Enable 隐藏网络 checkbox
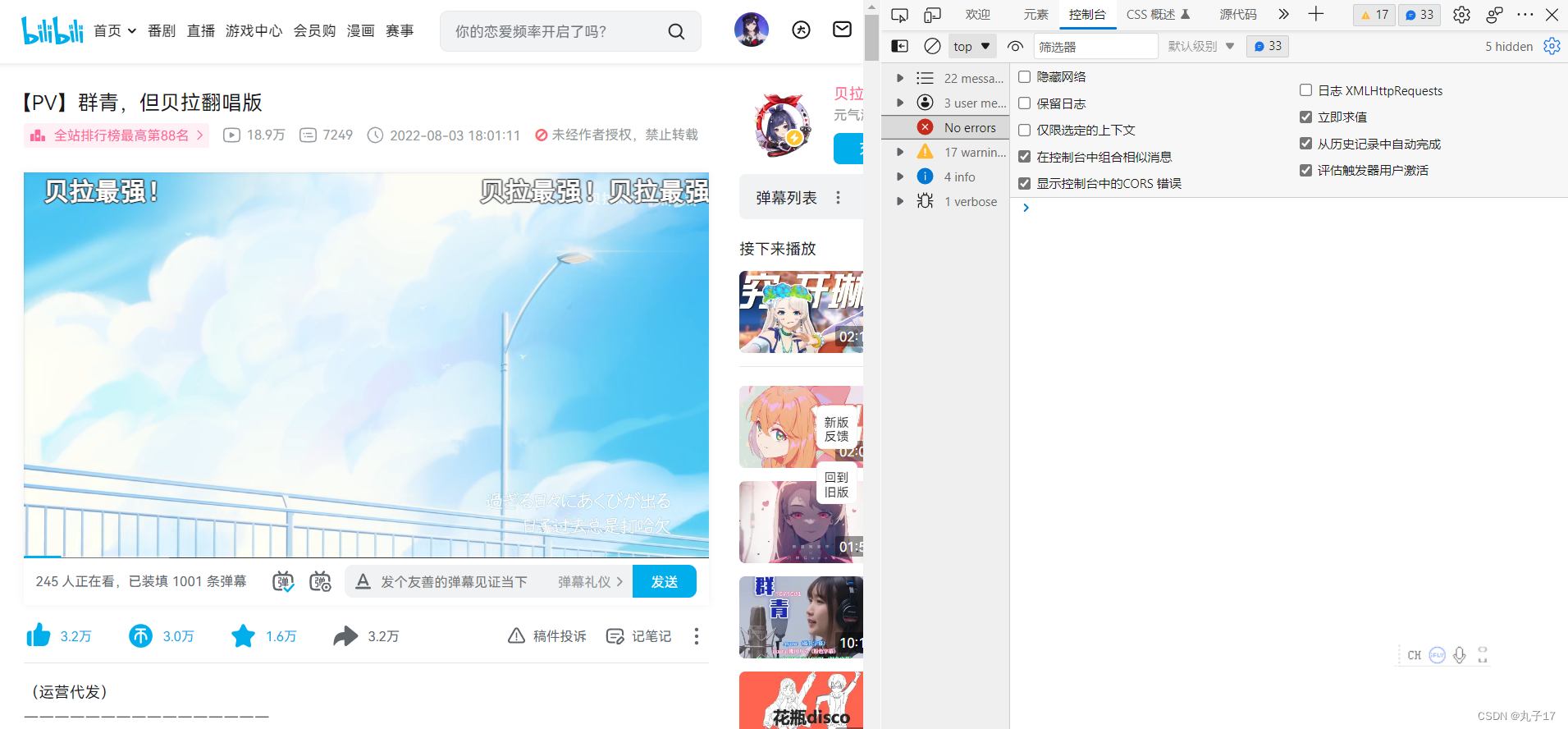This screenshot has width=1568, height=729. coord(1024,76)
